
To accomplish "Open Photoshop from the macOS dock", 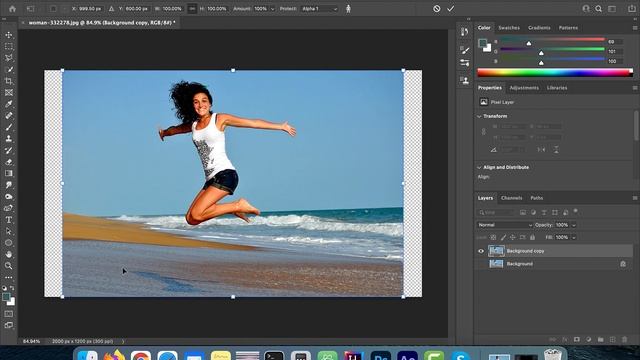I will point(380,355).
